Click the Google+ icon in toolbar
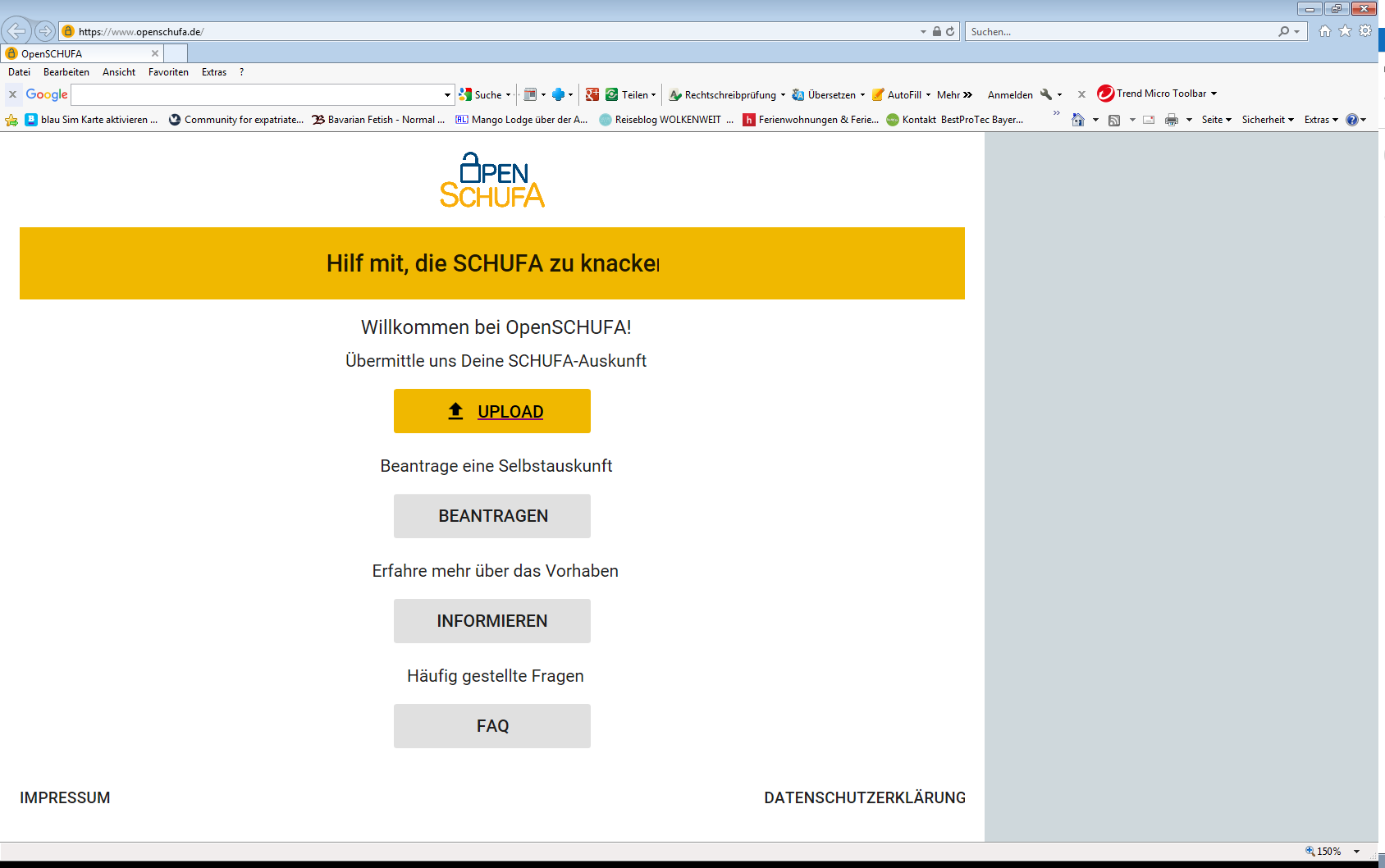Viewport: 1385px width, 868px height. pos(592,94)
